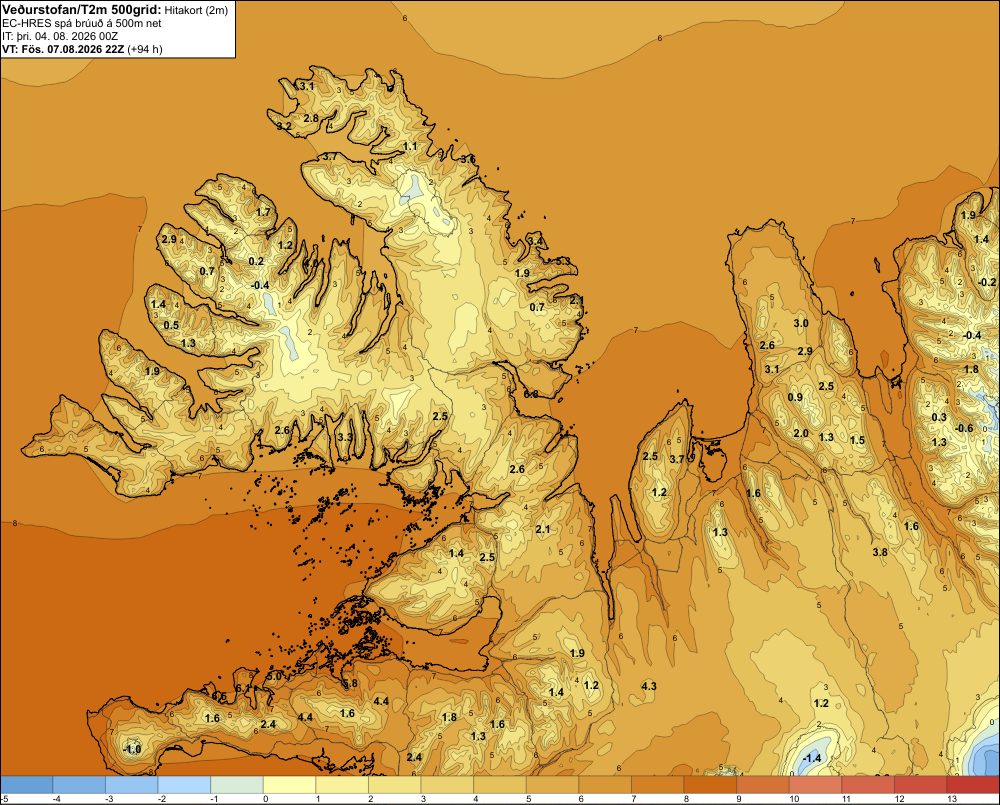
Task: Click the red legend swatch between 12 and 13
Action: tap(921, 785)
